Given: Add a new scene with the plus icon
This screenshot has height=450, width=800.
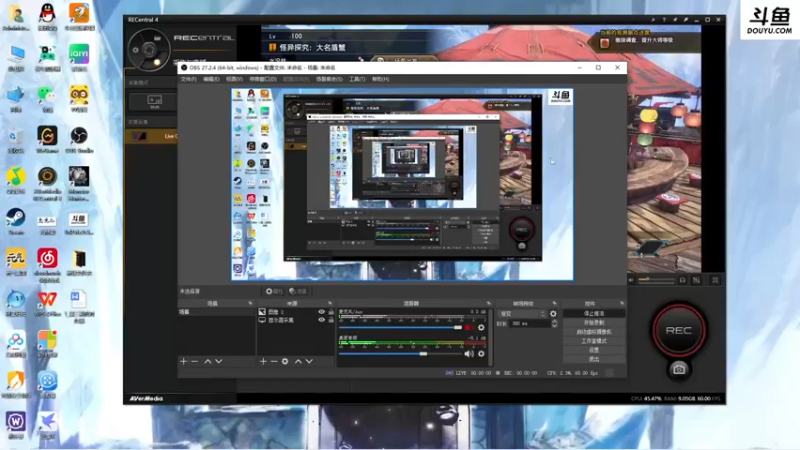Looking at the screenshot, I should (184, 361).
